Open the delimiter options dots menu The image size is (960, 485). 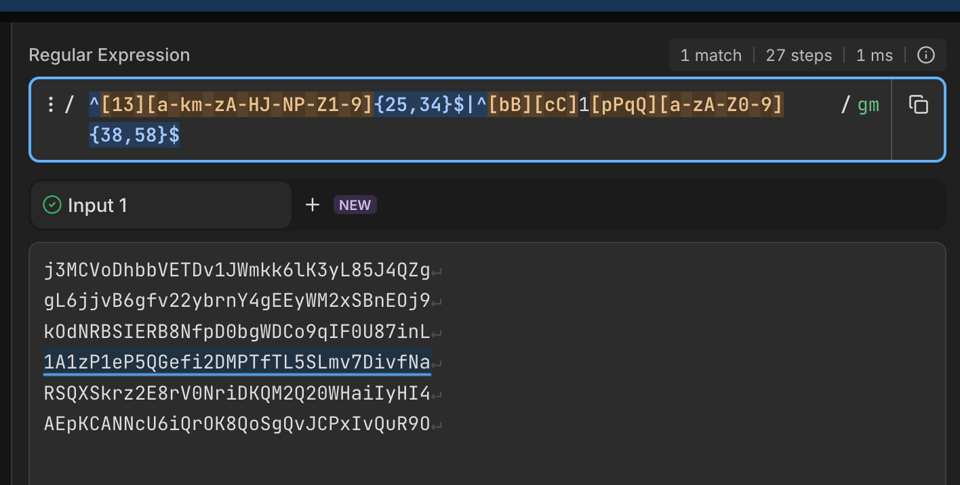[x=50, y=105]
